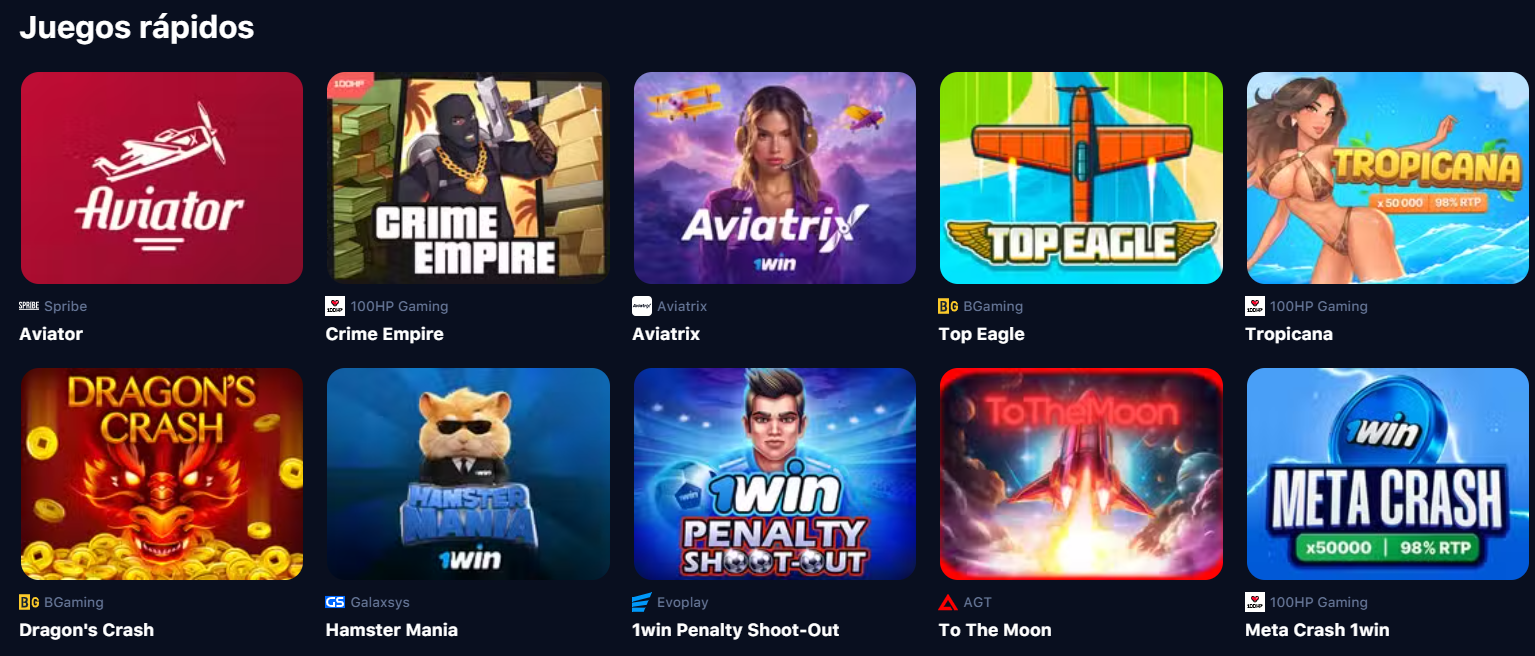The image size is (1535, 656).
Task: Launch the Hamster Mania game tile
Action: click(468, 474)
